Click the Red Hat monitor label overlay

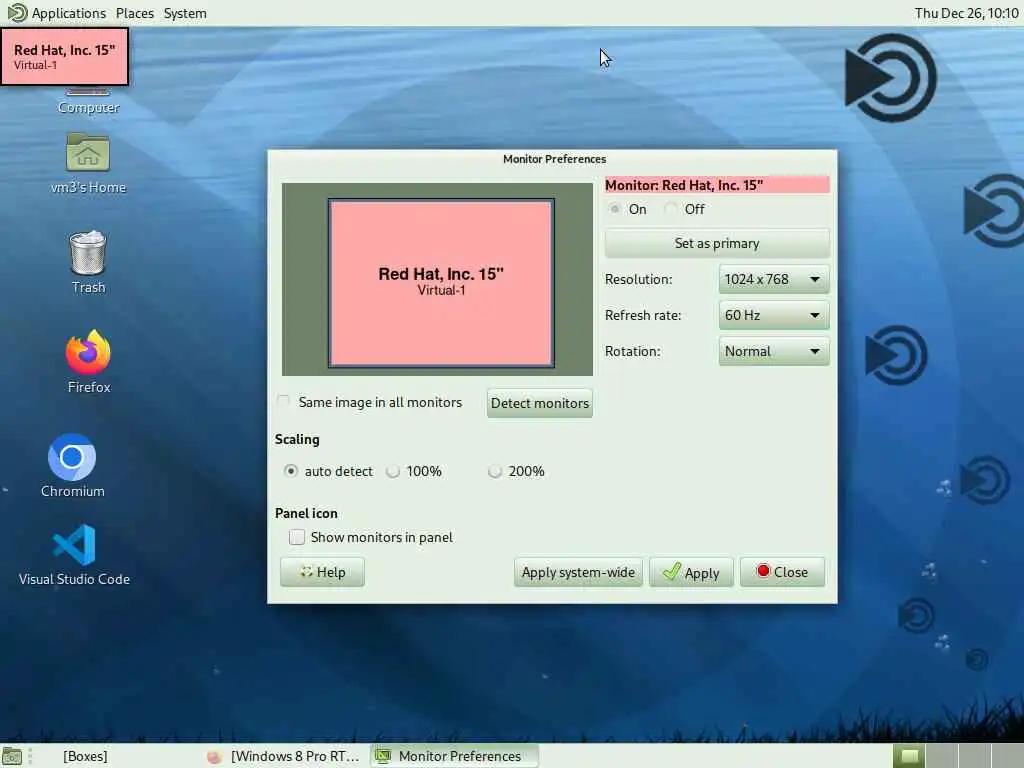click(65, 57)
